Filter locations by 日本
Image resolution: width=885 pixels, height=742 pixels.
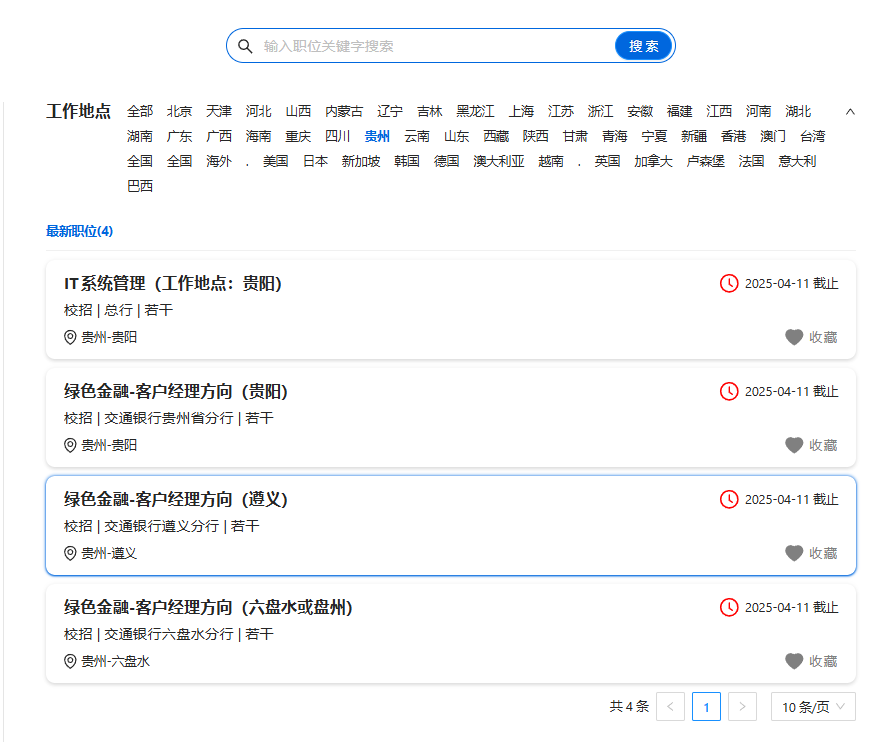(x=315, y=161)
